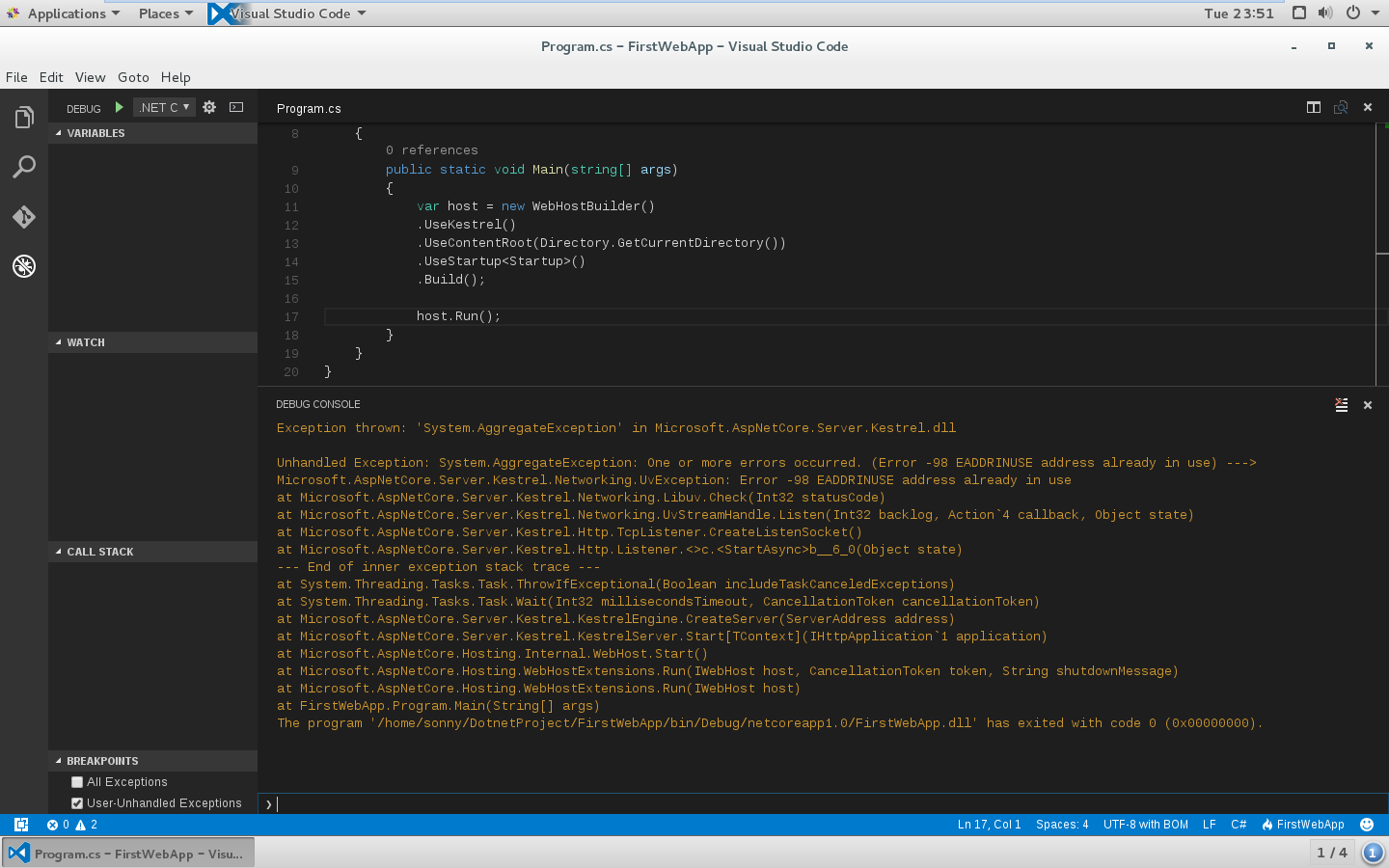The height and width of the screenshot is (868, 1389).
Task: Open the Visual Studio Code app menu
Action: [x=287, y=14]
